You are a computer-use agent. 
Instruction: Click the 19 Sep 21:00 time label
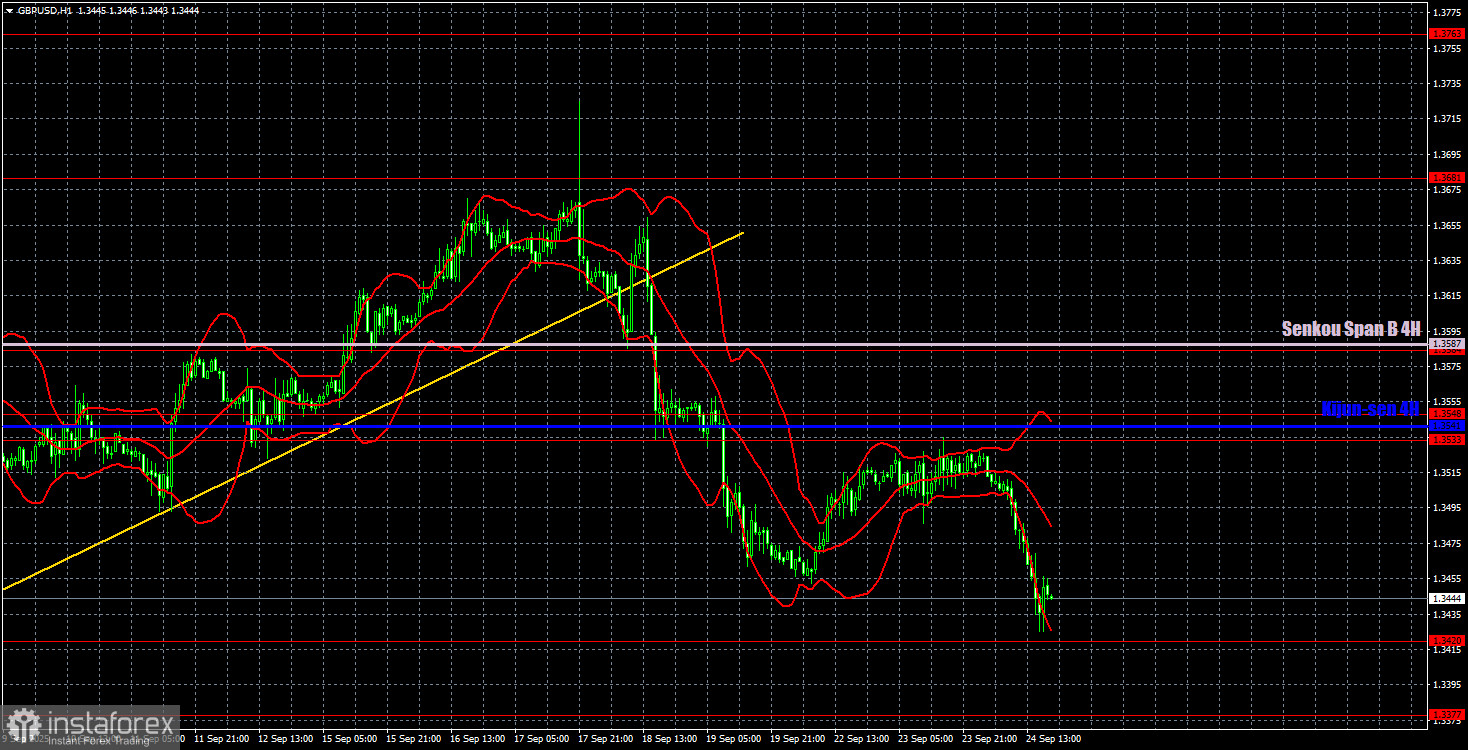coord(798,739)
